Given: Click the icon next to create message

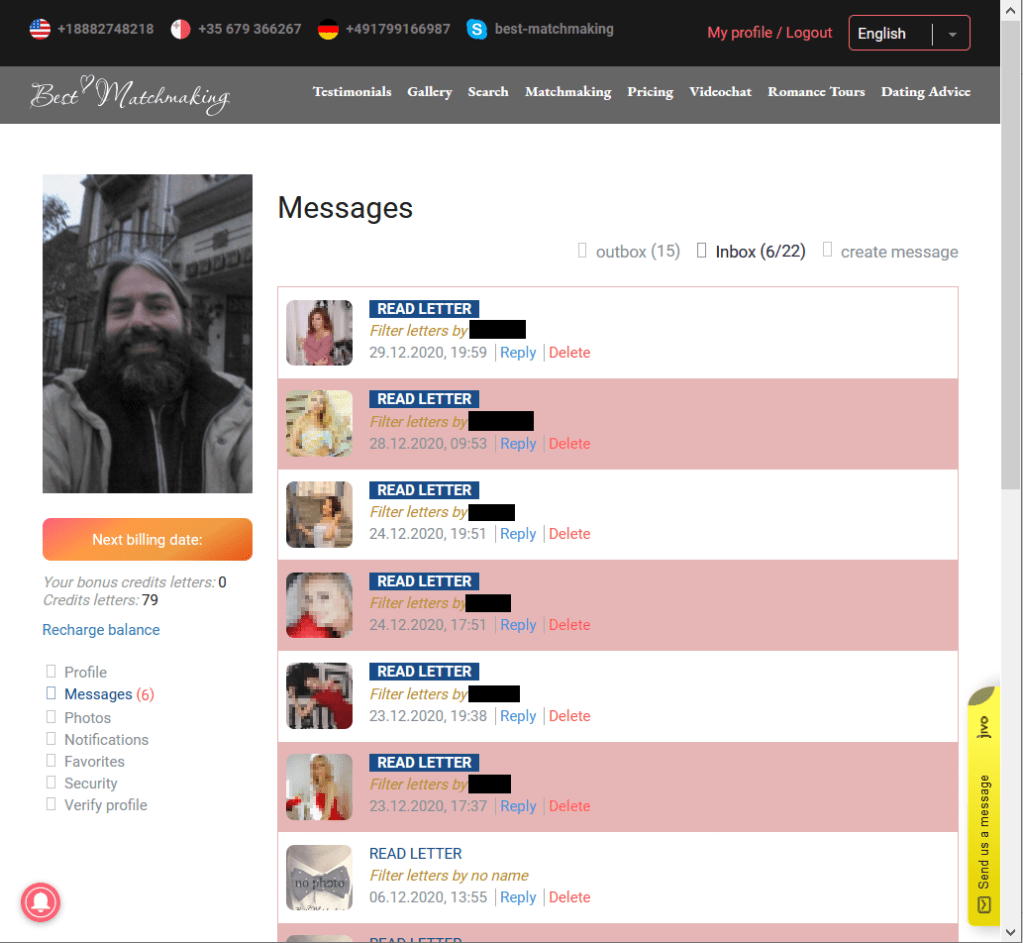Looking at the screenshot, I should (x=827, y=250).
